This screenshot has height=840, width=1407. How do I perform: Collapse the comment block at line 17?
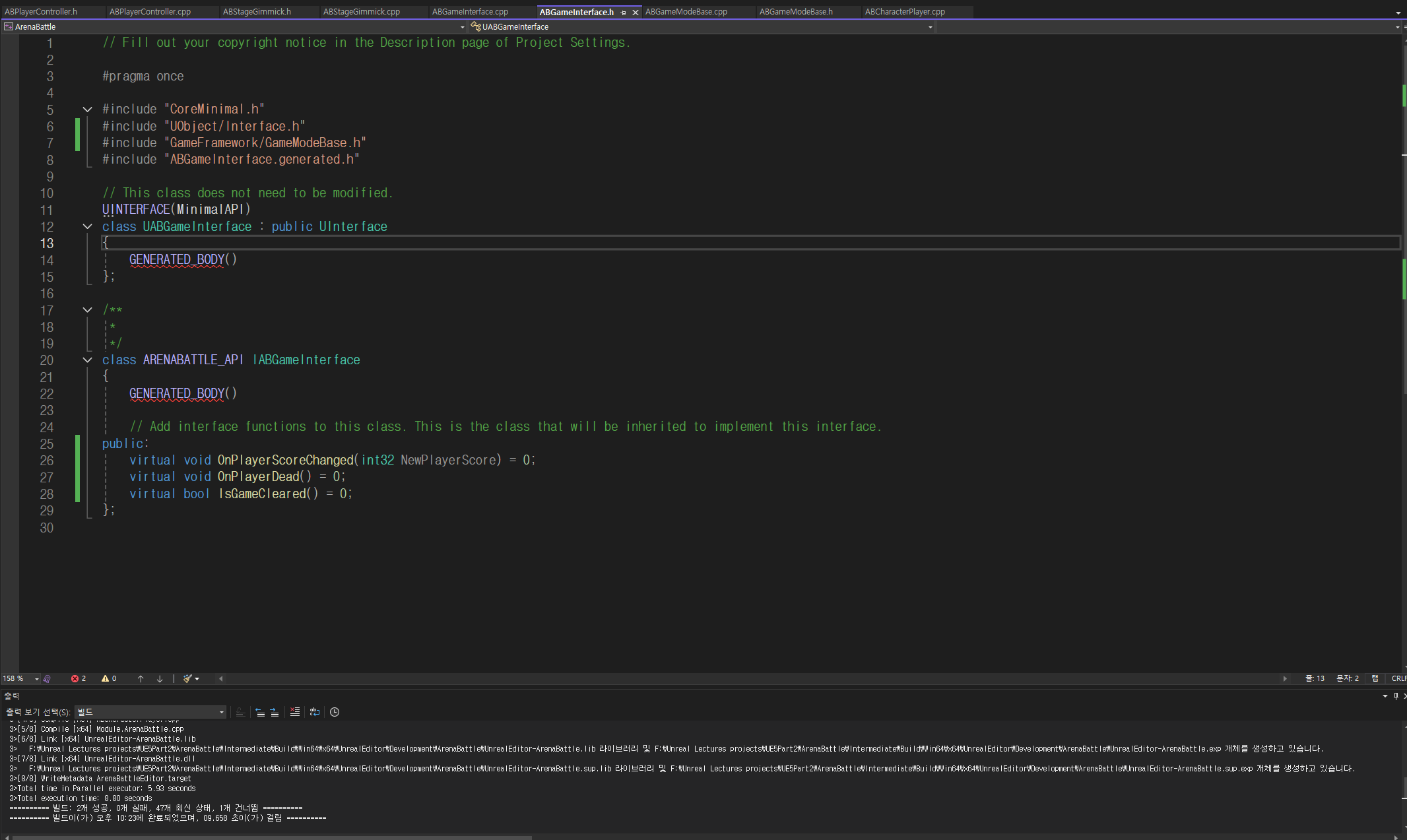coord(87,309)
